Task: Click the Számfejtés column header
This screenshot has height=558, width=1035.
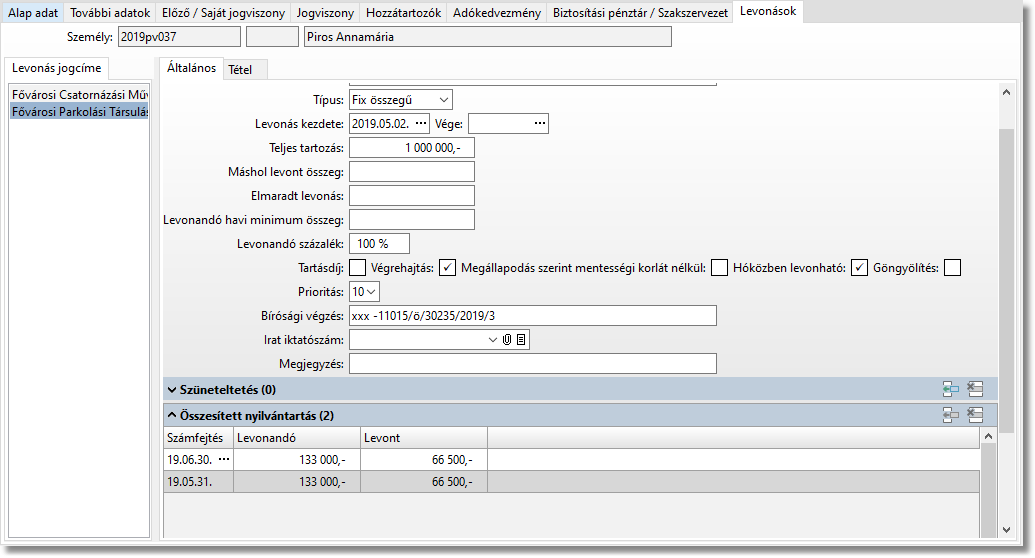Action: click(198, 438)
